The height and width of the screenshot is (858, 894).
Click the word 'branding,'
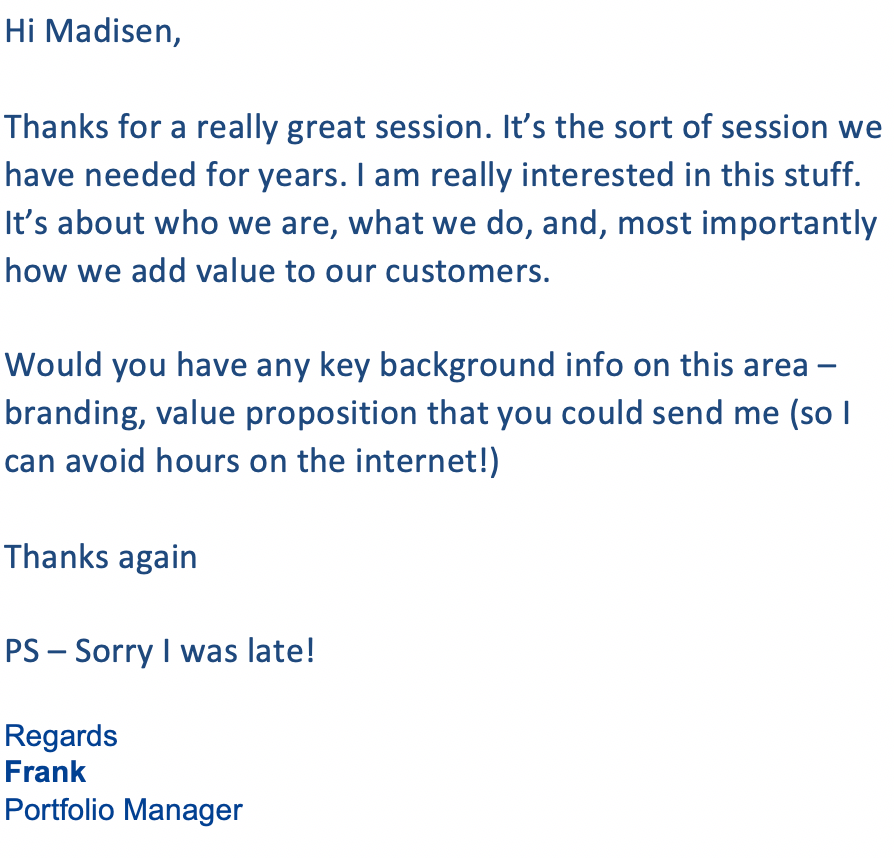pyautogui.click(x=75, y=414)
